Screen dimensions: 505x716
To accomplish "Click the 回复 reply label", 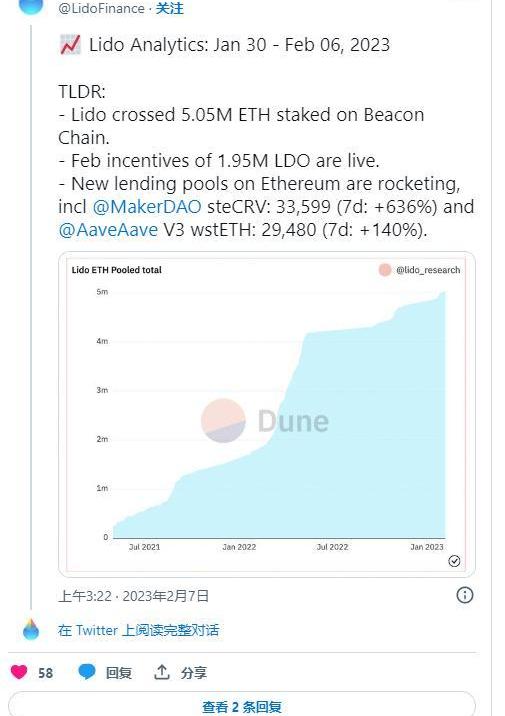I will click(119, 672).
